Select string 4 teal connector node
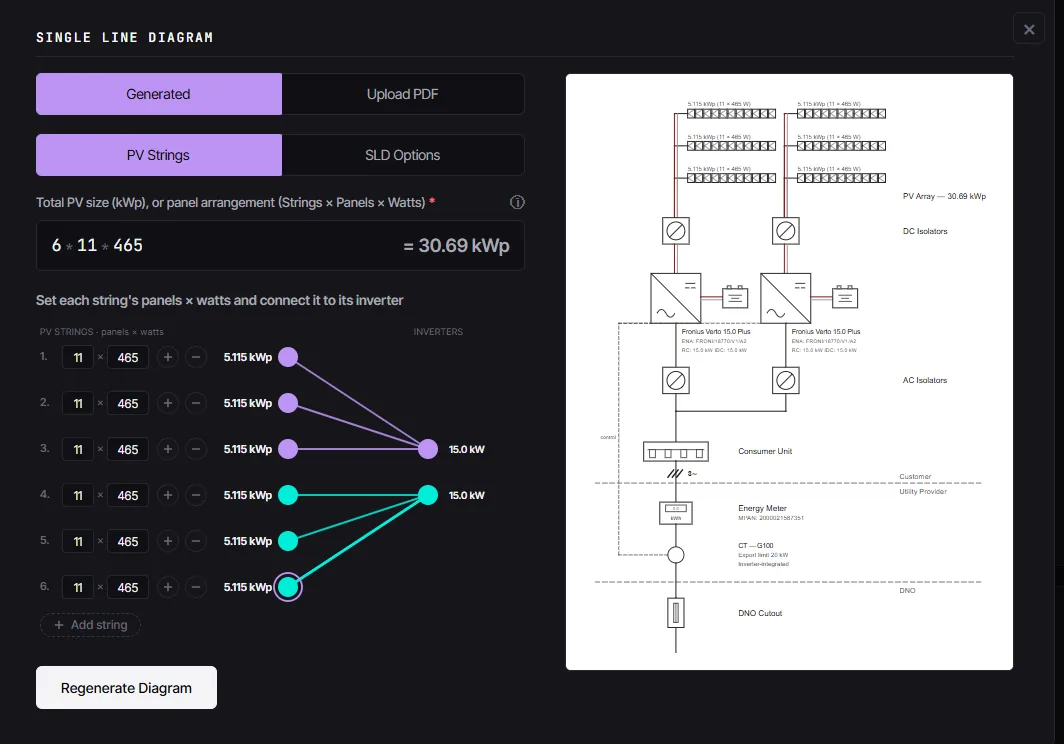 (x=288, y=496)
